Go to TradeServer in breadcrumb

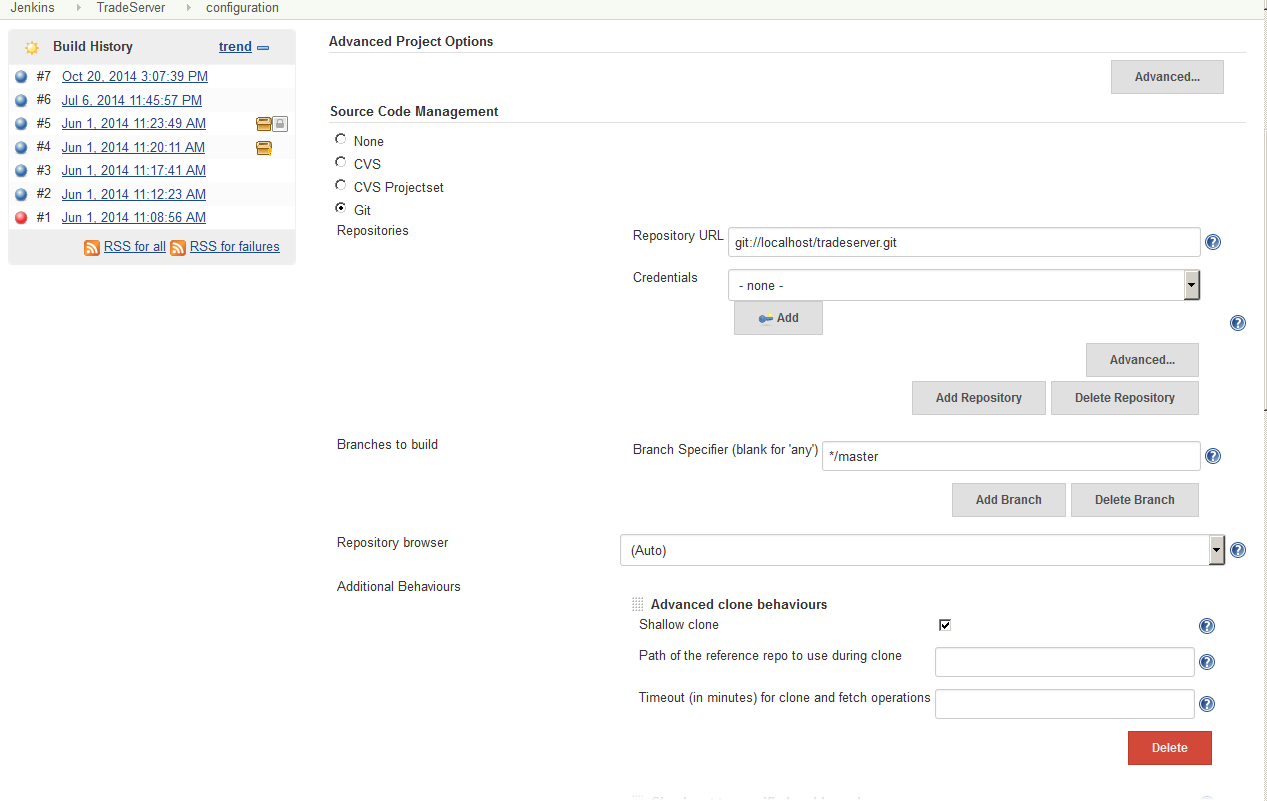click(130, 8)
